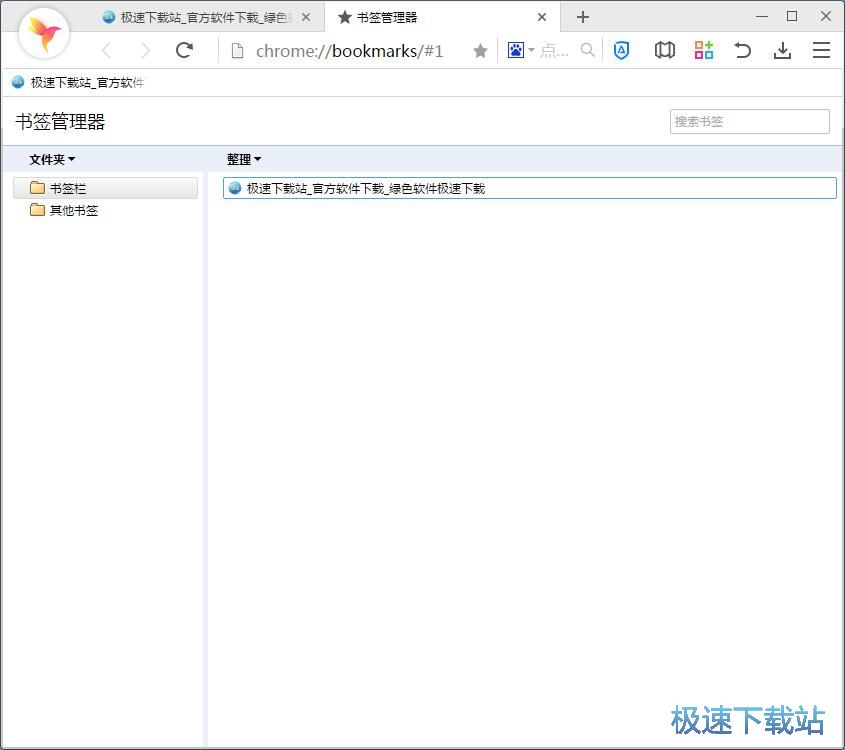Viewport: 845px width, 750px height.
Task: Select the 极速下载站 bookmark entry in list
Action: [530, 188]
